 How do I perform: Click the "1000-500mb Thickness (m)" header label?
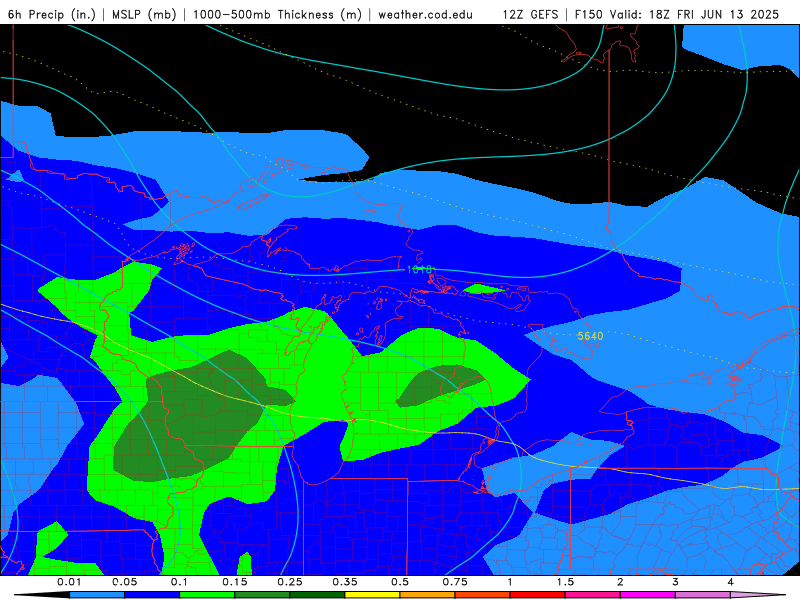277,14
